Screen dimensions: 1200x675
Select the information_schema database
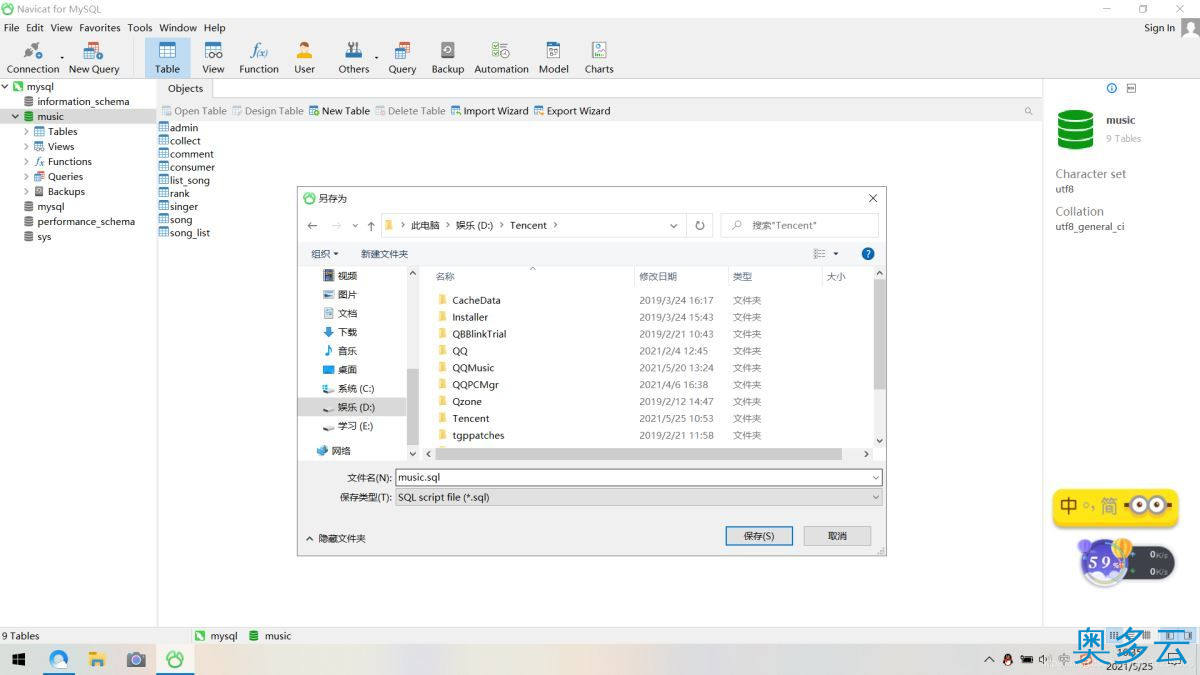click(83, 102)
